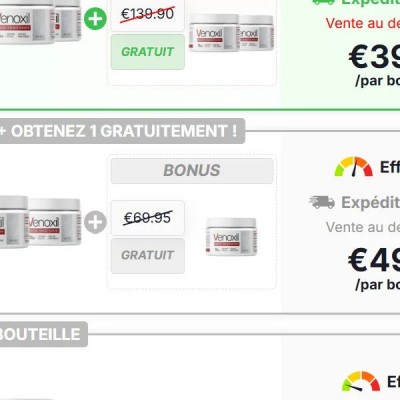Click the green delivery truck icon
Screen dimensions: 400x400
(323, 2)
